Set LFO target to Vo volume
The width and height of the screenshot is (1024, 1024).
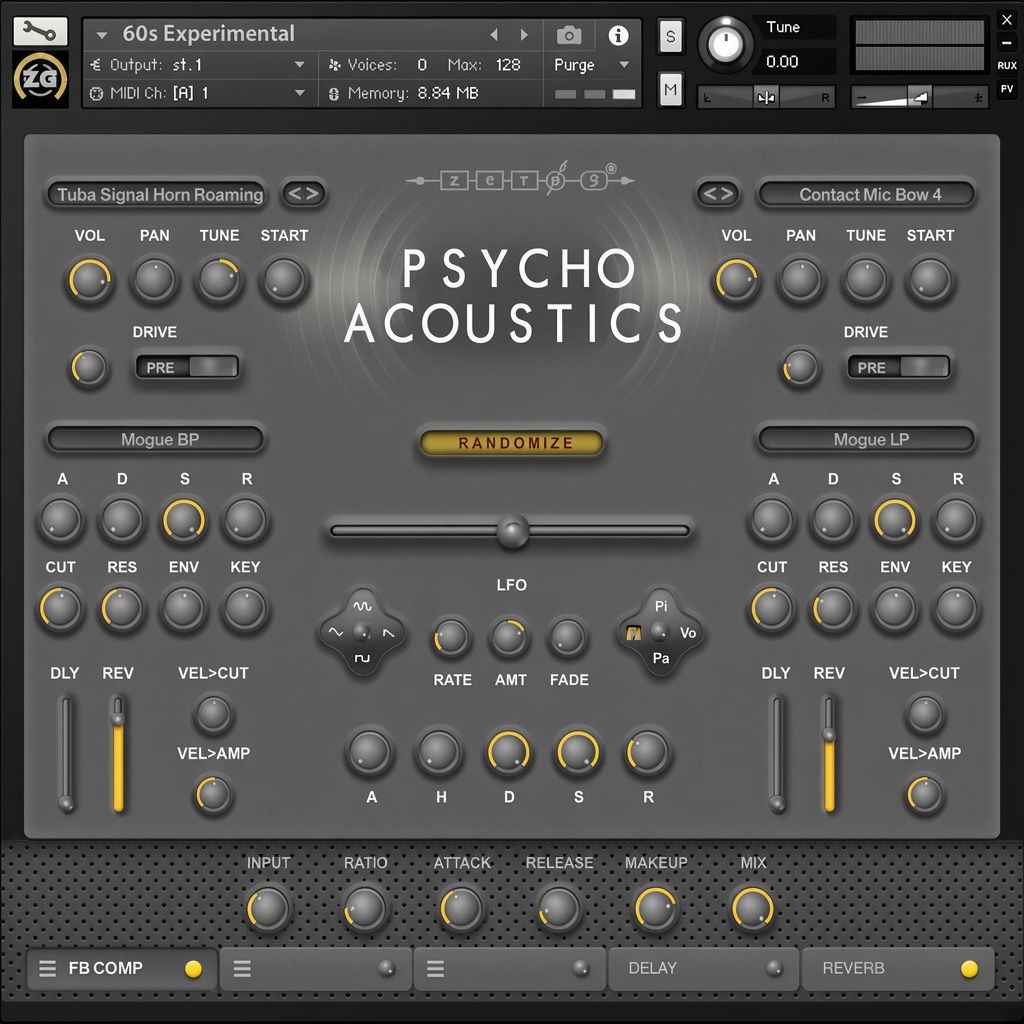pos(688,633)
